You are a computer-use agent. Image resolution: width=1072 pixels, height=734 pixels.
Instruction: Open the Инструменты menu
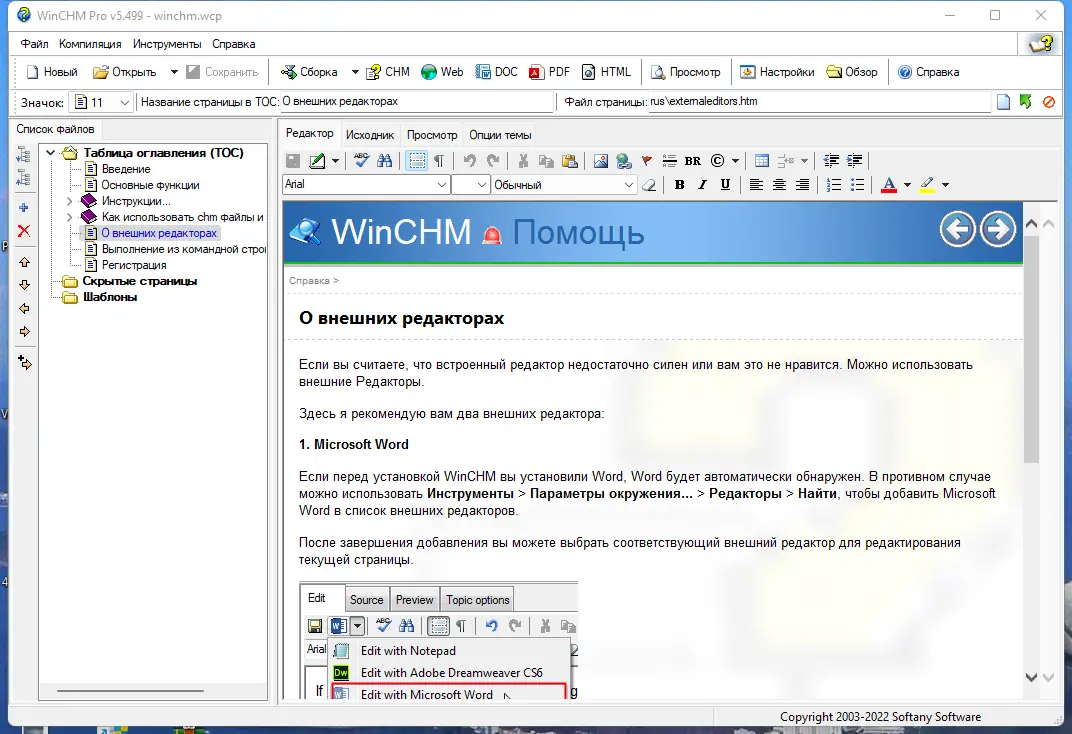click(x=167, y=44)
